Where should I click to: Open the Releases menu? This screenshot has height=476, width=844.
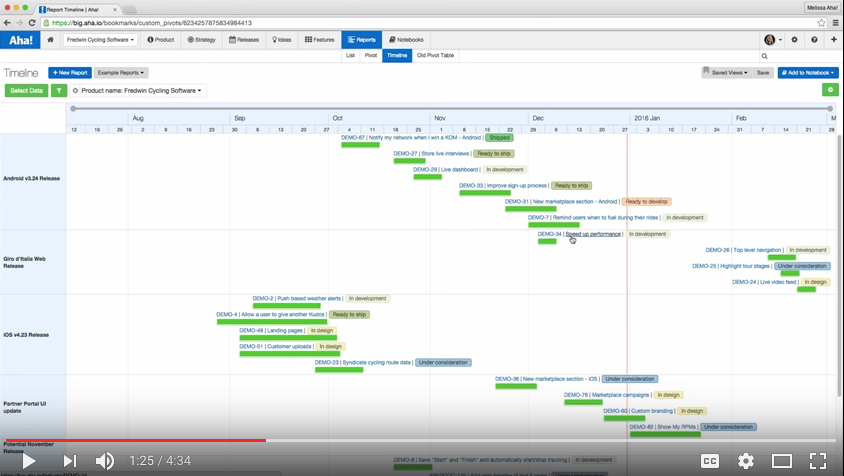tap(244, 40)
